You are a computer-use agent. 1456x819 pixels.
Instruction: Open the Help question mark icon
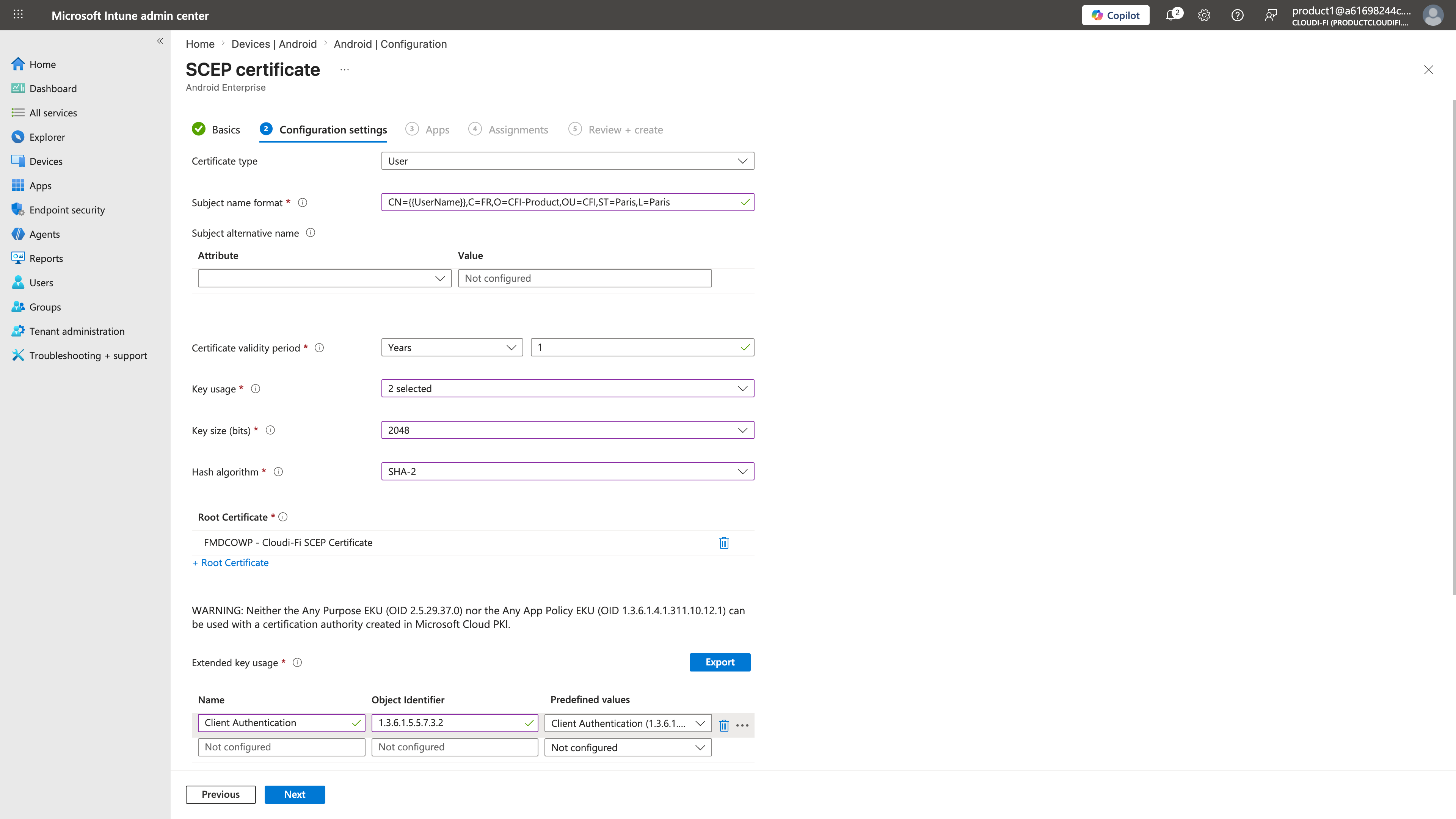coord(1237,15)
